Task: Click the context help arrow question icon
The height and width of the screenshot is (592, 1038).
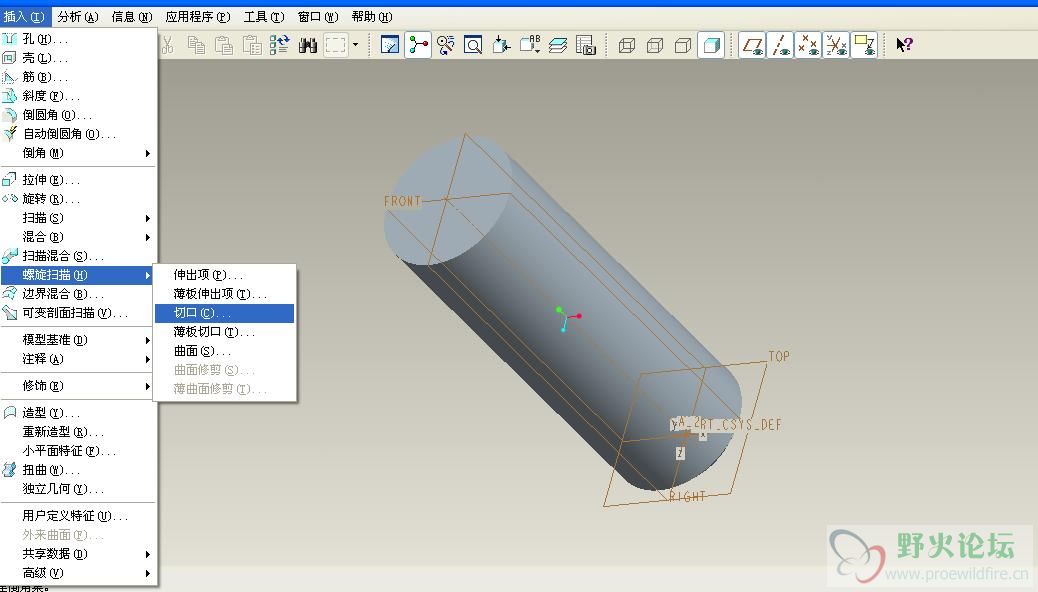Action: pos(904,45)
